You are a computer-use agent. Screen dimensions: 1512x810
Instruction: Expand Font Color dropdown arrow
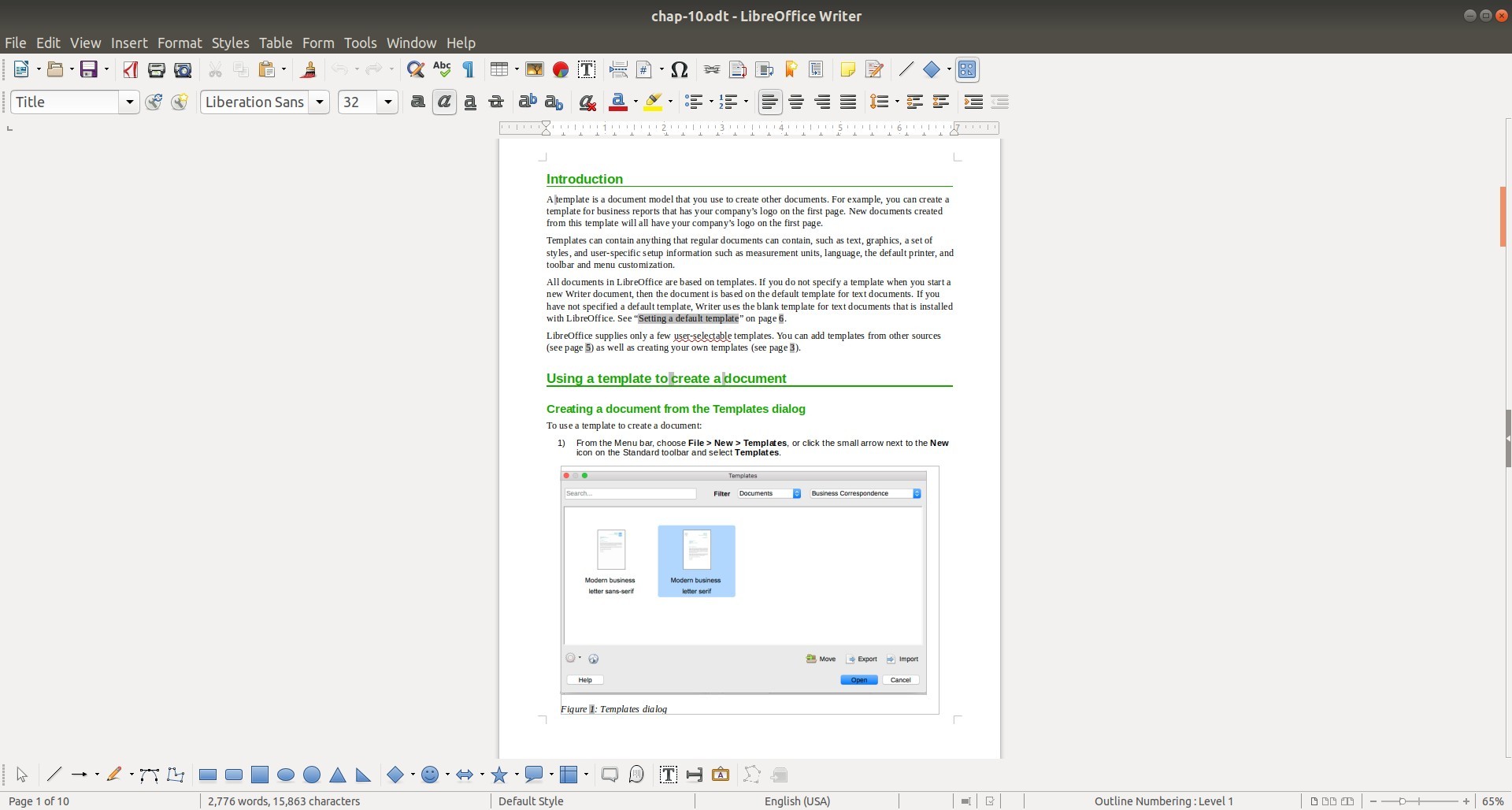[x=635, y=102]
